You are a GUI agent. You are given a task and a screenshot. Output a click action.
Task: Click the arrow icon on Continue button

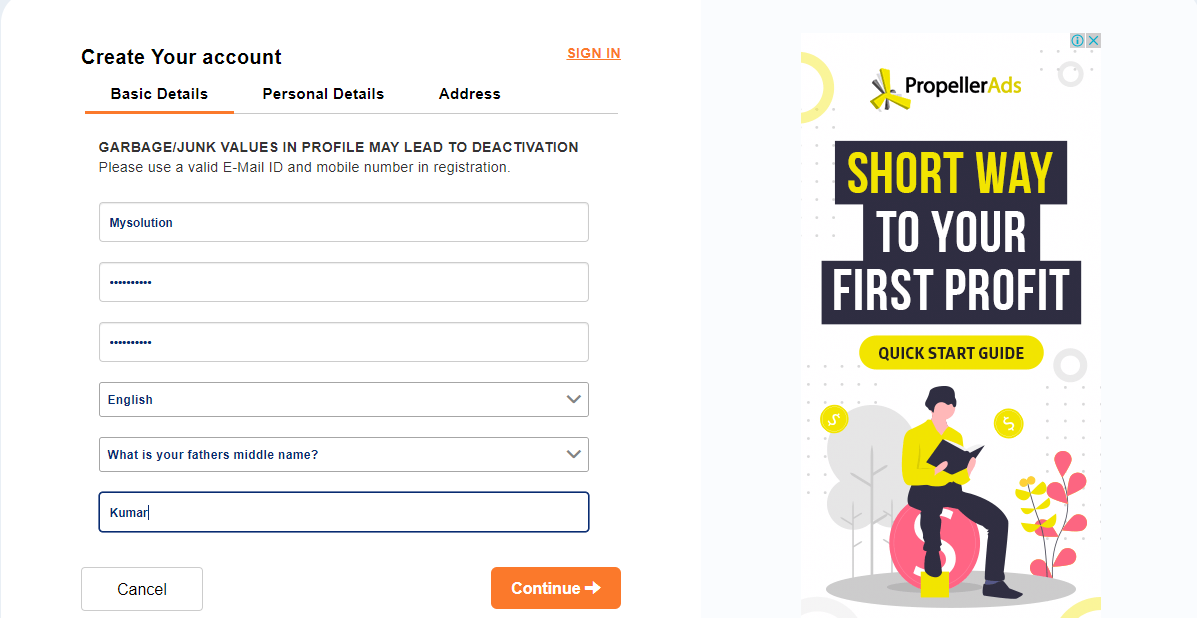[x=593, y=588]
